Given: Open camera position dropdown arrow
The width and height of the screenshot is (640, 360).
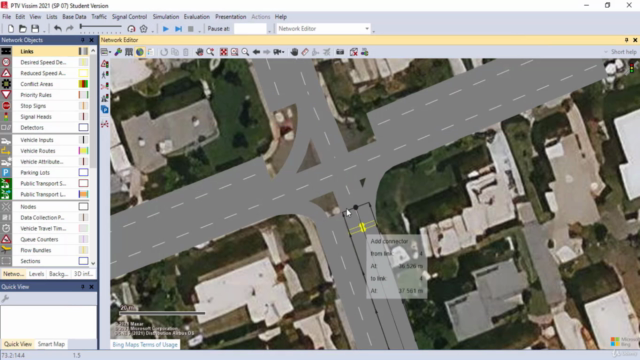Looking at the screenshot, I should click(283, 52).
